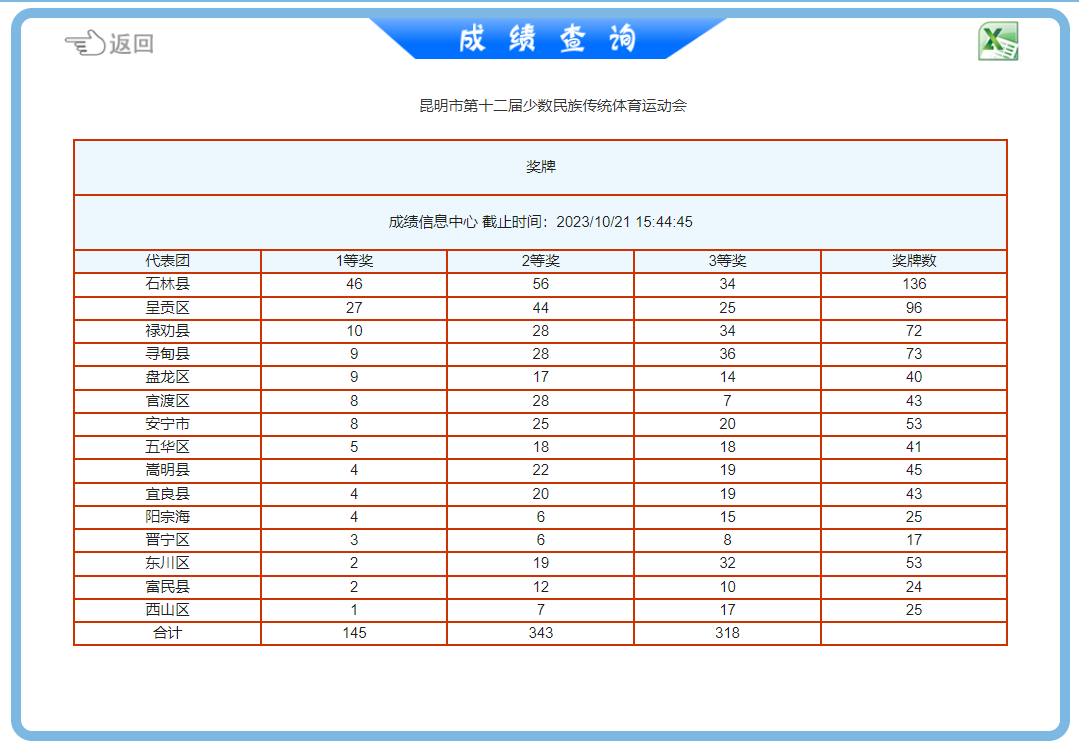
Task: Select the 代表团 column header
Action: point(167,261)
